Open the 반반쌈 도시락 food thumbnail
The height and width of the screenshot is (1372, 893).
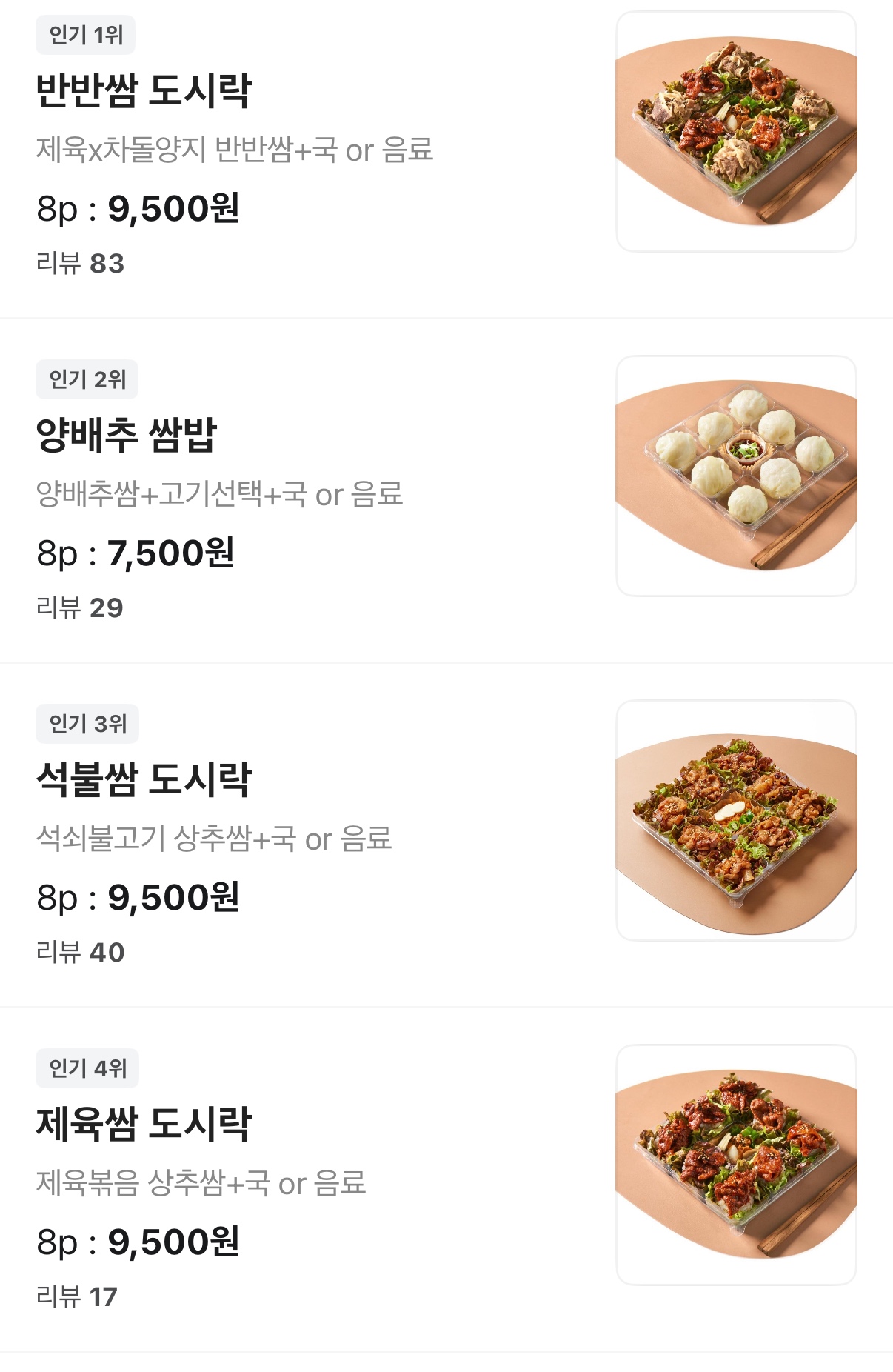[736, 131]
